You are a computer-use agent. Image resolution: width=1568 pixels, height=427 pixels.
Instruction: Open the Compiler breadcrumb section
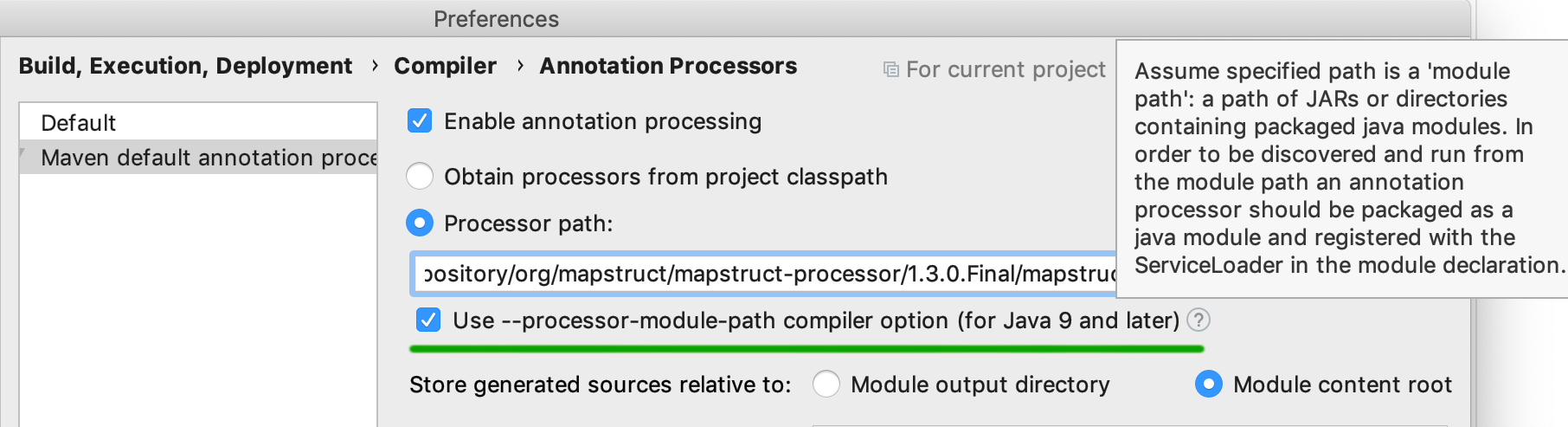click(445, 66)
